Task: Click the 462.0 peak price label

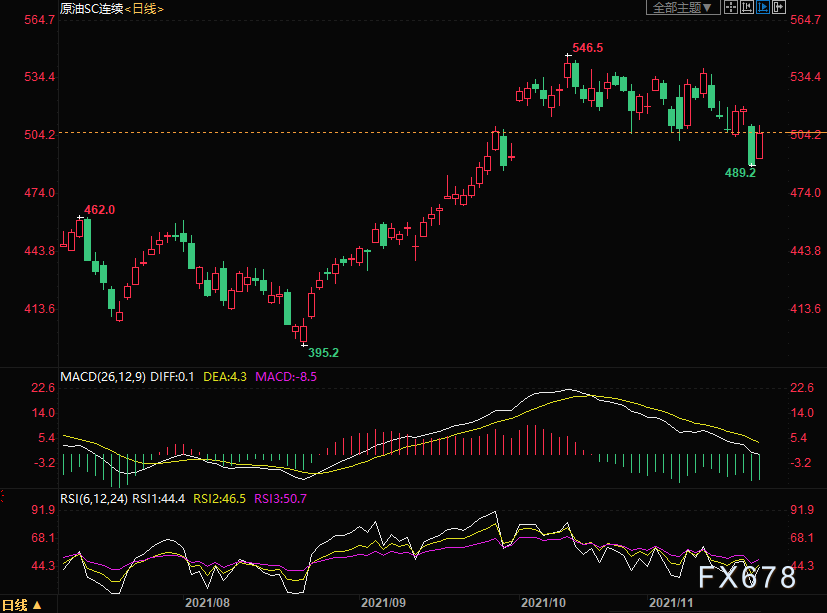Action: (x=99, y=209)
